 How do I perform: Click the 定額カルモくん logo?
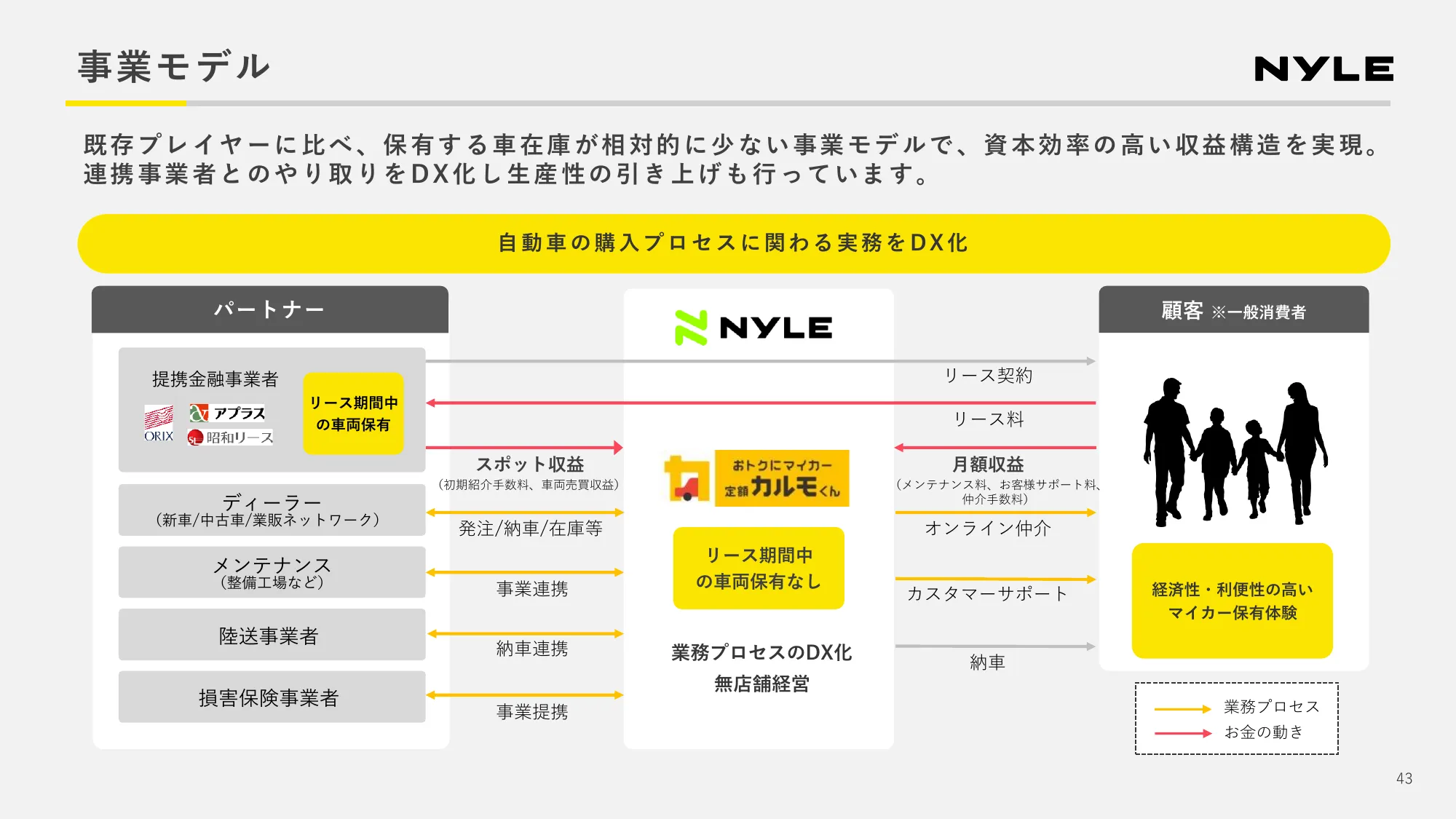coord(757,478)
